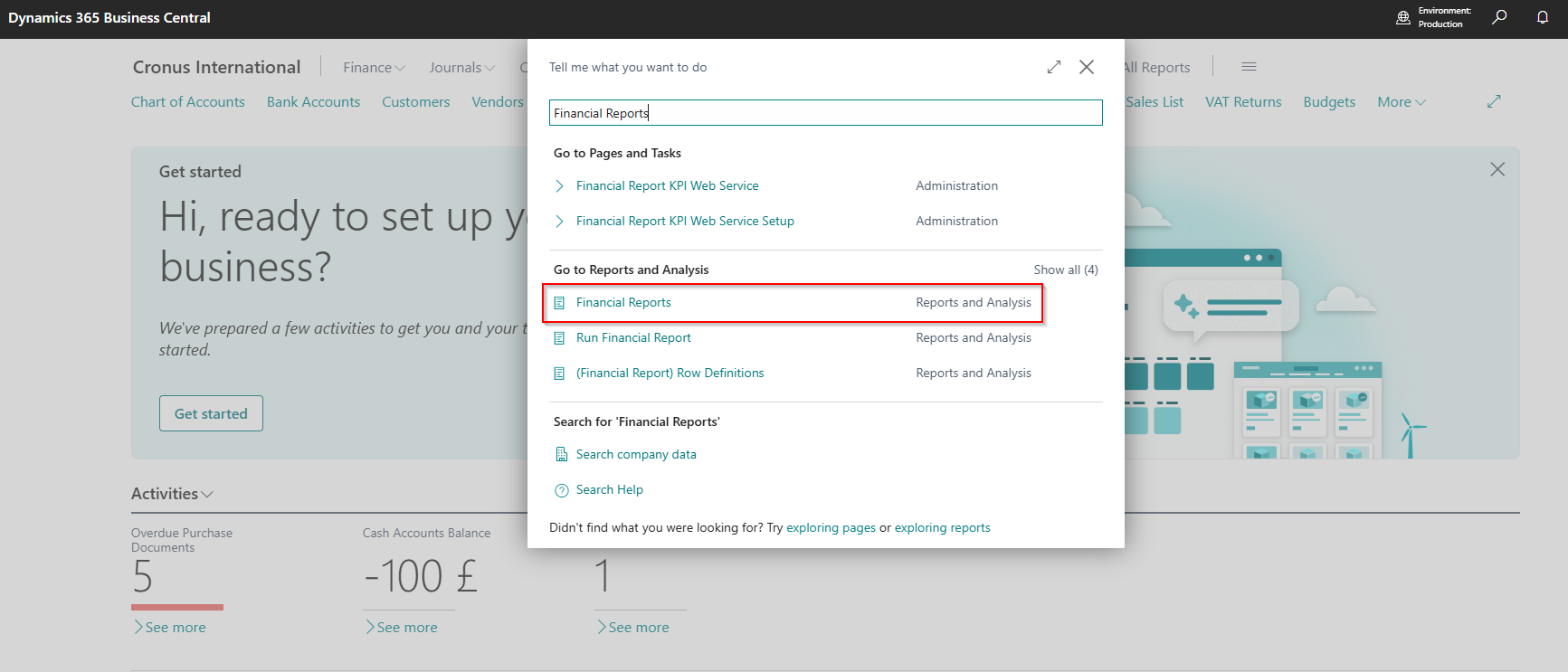Follow the exploring reports link
The width and height of the screenshot is (1568, 672).
(942, 527)
